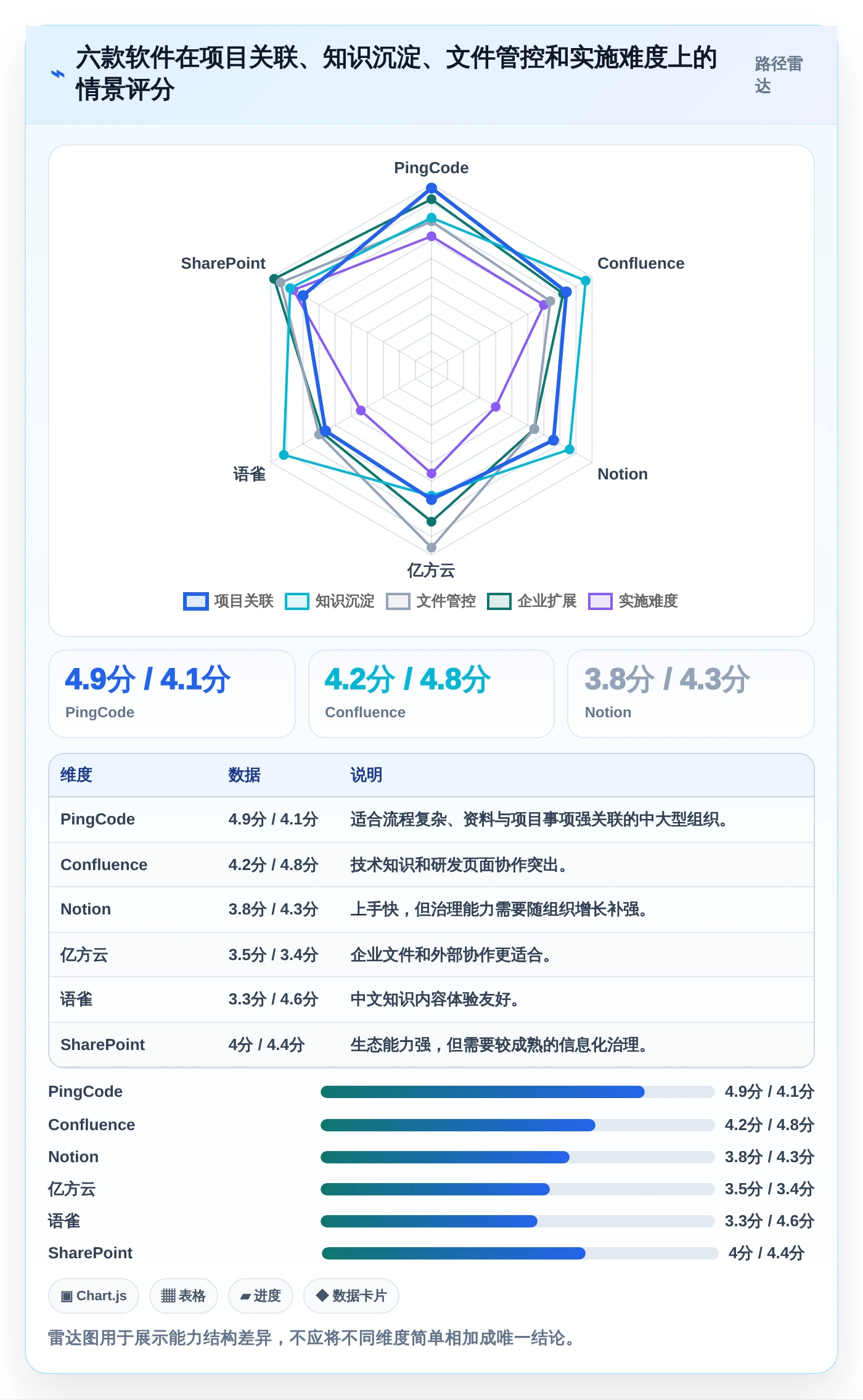
Task: Click the 语雀 progress bar
Action: (x=517, y=1221)
